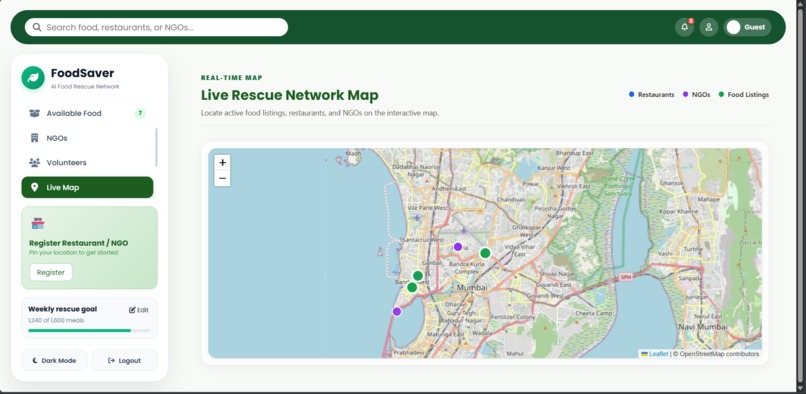Open the Volunteers section
Screen dimensions: 806x394
click(87, 163)
